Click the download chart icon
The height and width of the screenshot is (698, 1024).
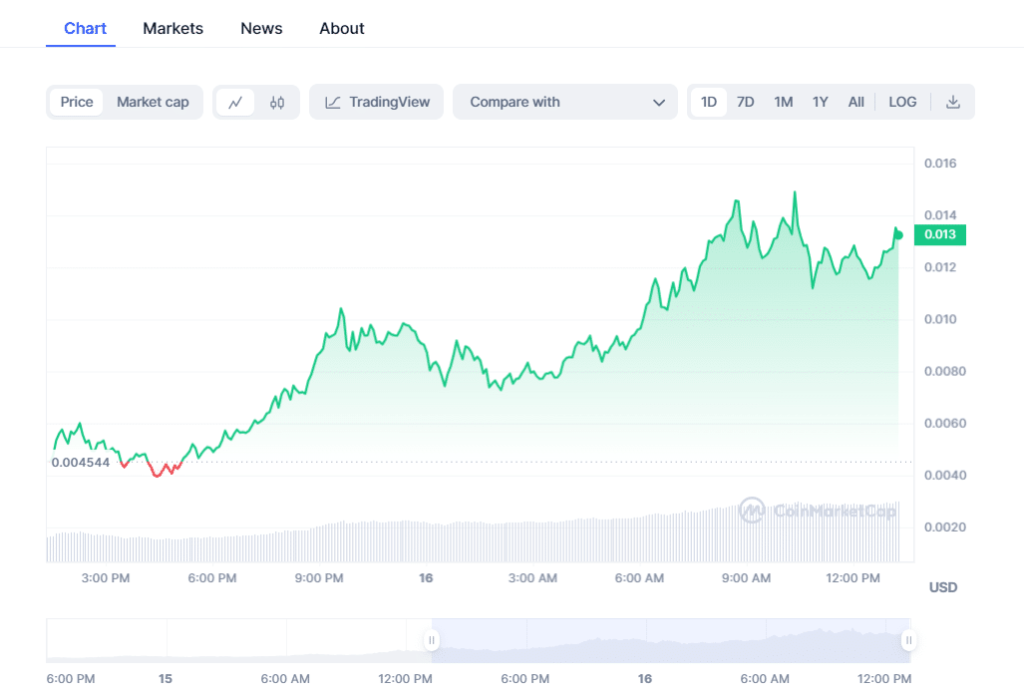(x=953, y=102)
